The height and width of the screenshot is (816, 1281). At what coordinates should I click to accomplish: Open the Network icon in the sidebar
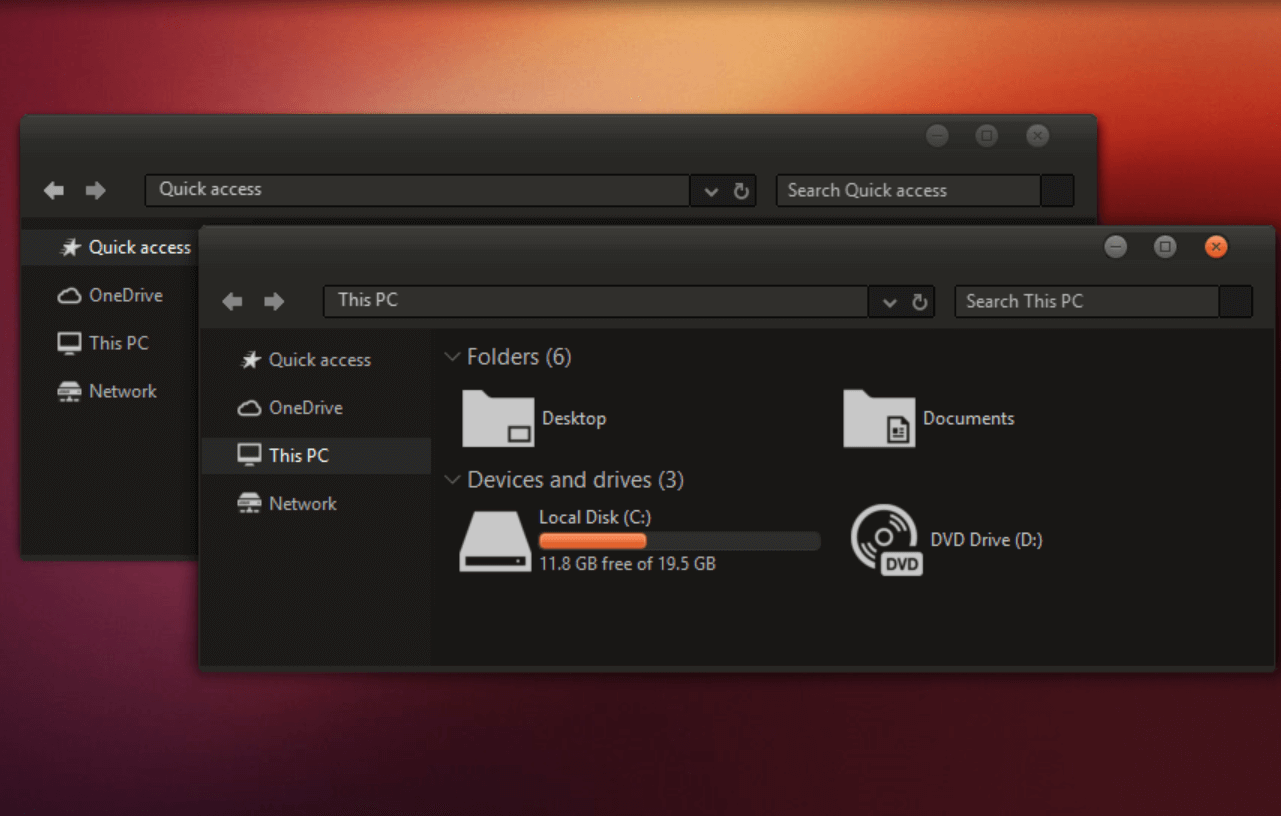(x=247, y=503)
